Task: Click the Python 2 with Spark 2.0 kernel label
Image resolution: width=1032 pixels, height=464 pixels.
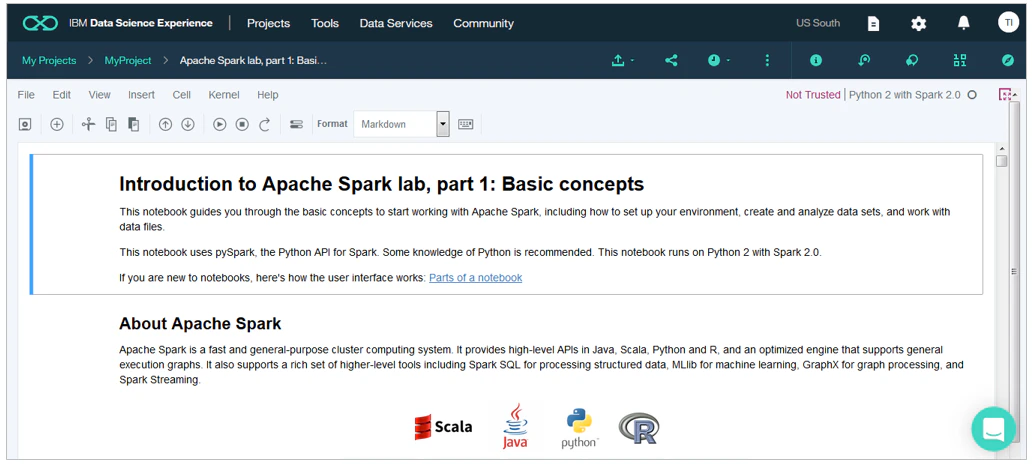Action: (905, 95)
